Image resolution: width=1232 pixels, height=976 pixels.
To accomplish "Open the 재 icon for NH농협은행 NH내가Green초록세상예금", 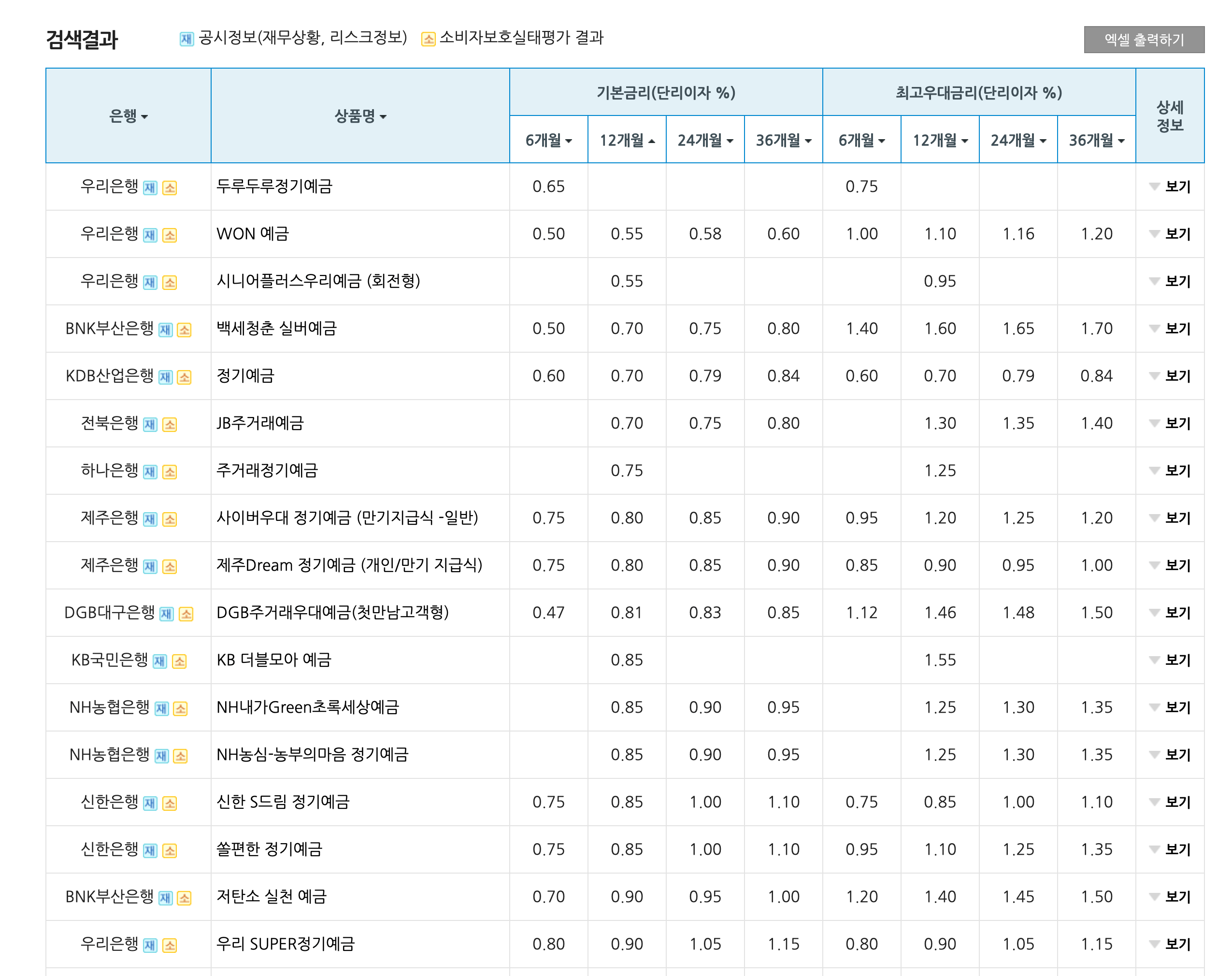I will 162,709.
